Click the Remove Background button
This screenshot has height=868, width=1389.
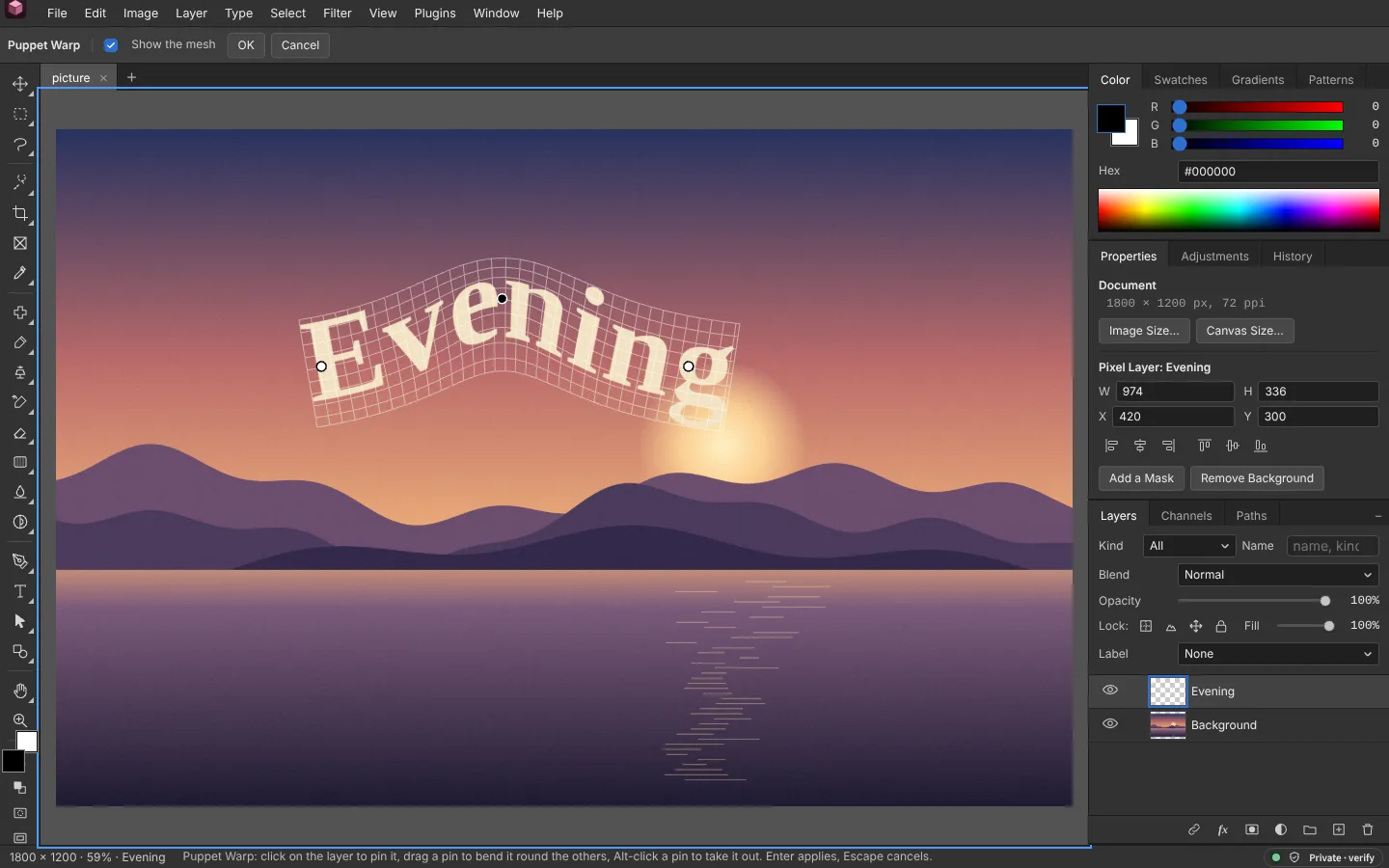[x=1257, y=478]
